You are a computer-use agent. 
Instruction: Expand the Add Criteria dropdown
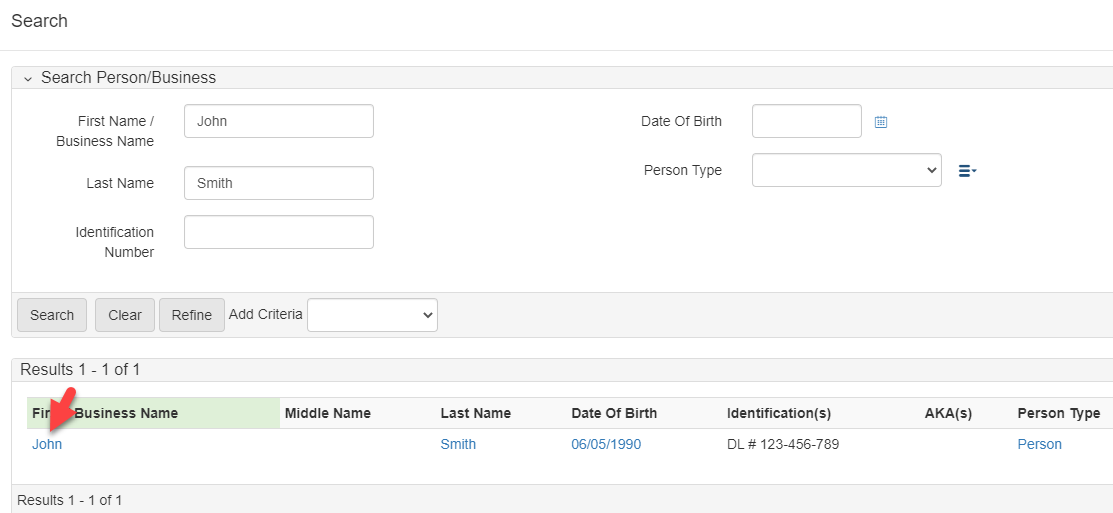[x=372, y=315]
